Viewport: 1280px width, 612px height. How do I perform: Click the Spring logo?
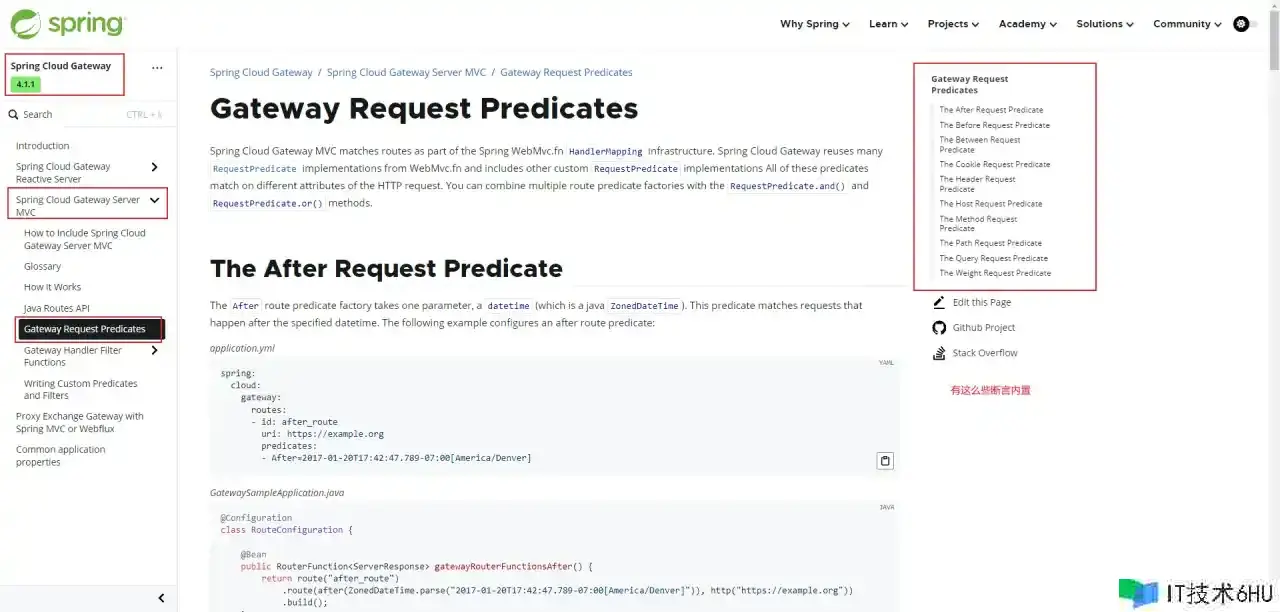pos(68,24)
